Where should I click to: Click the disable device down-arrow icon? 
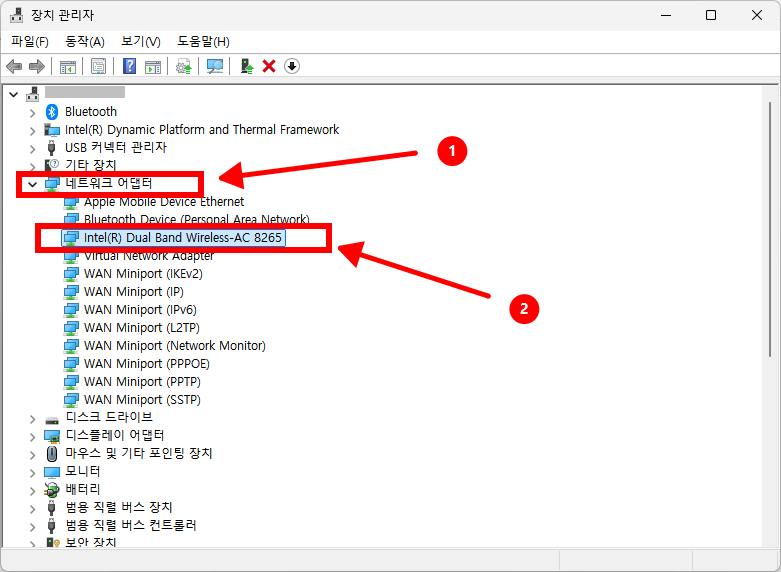pyautogui.click(x=292, y=66)
